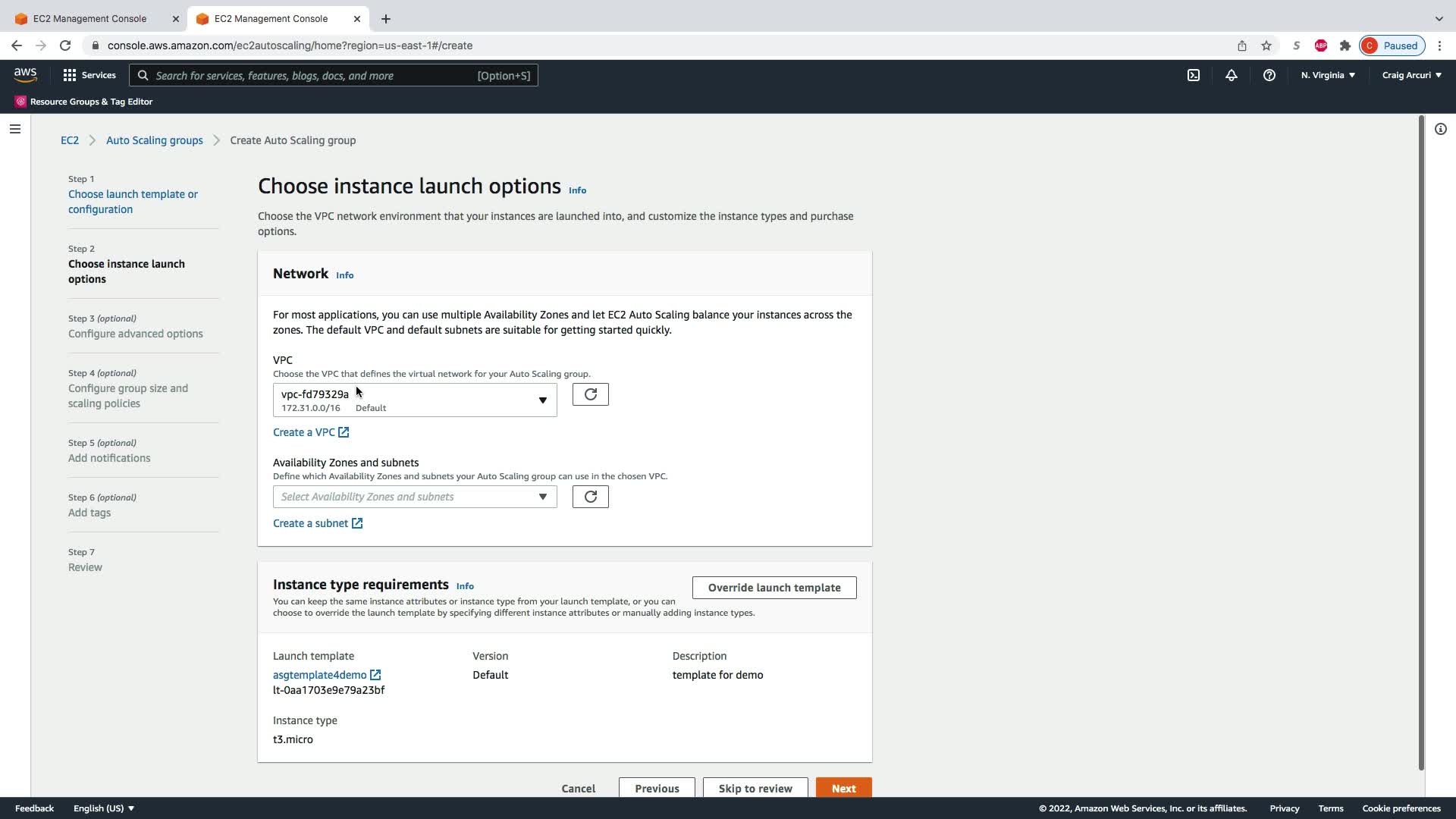
Task: Expand the Availability Zones and subnets dropdown
Action: click(x=414, y=497)
